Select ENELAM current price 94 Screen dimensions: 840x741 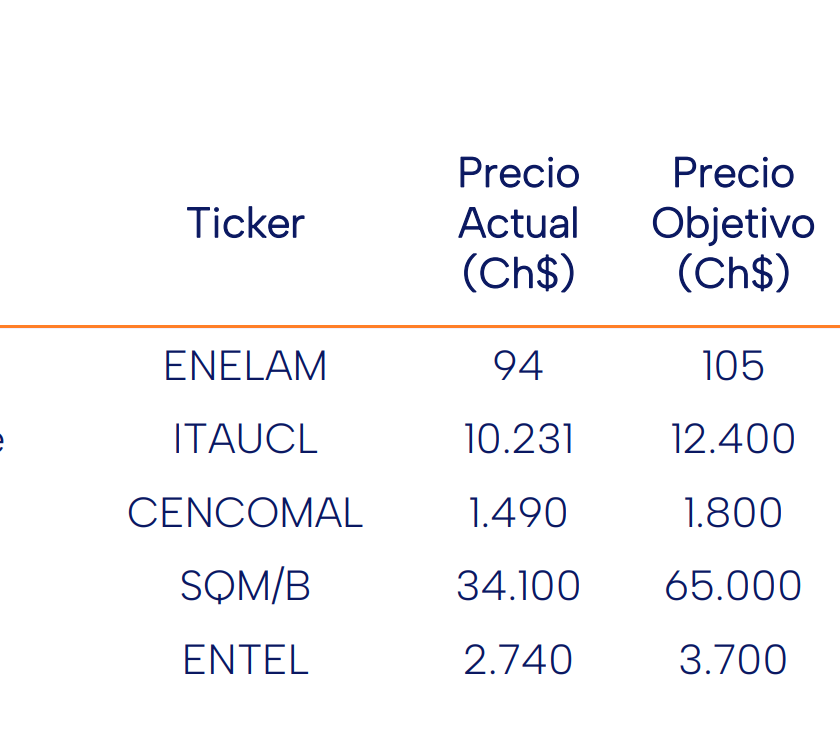[x=518, y=366]
